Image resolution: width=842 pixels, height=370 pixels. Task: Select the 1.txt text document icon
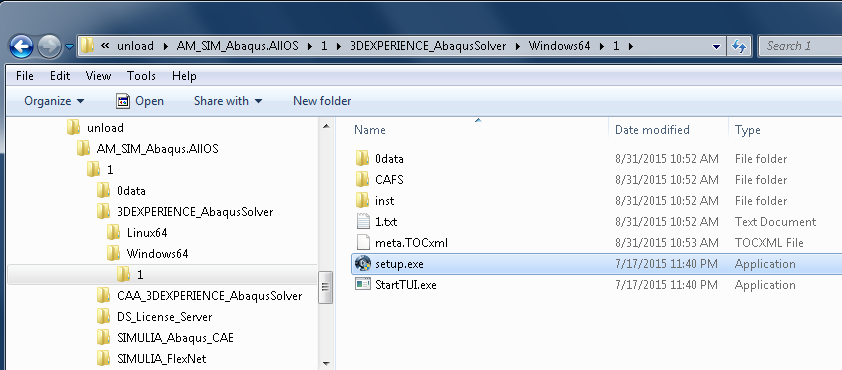[364, 222]
